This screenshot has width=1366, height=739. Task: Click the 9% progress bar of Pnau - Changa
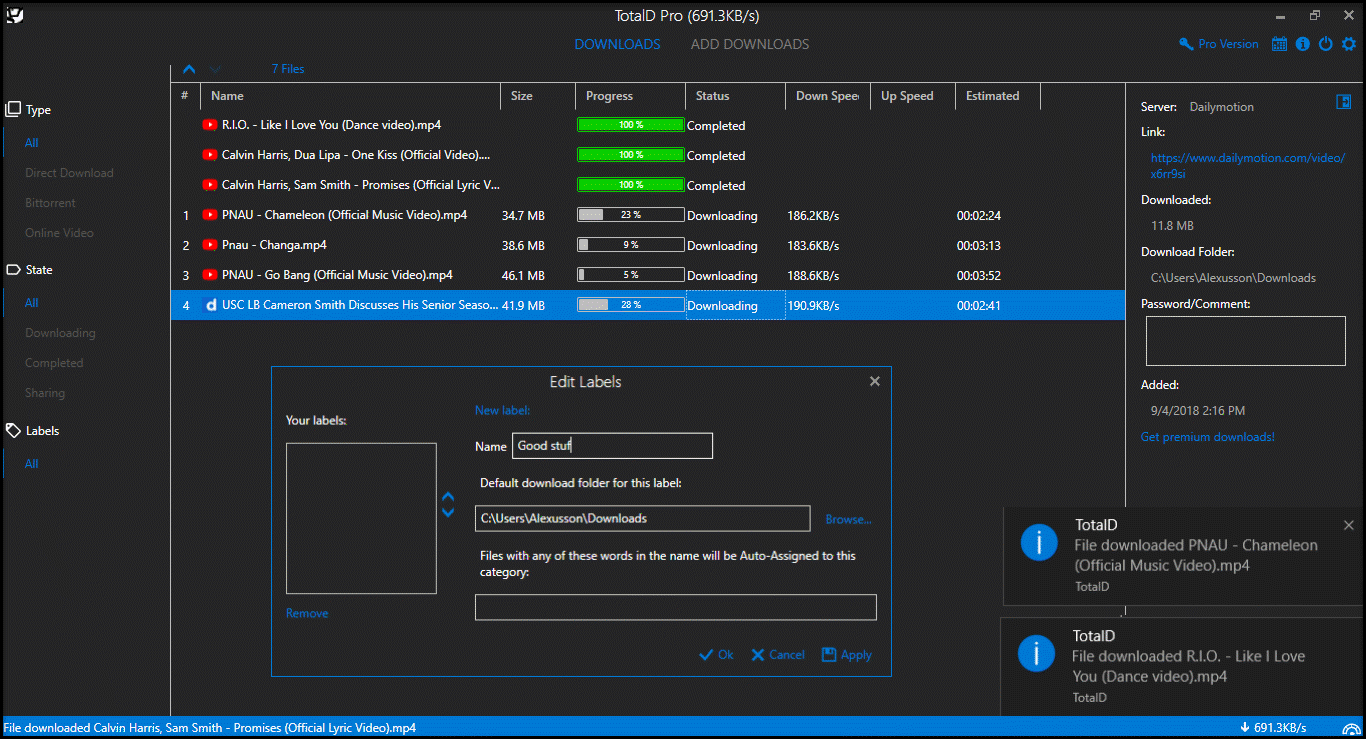click(631, 245)
